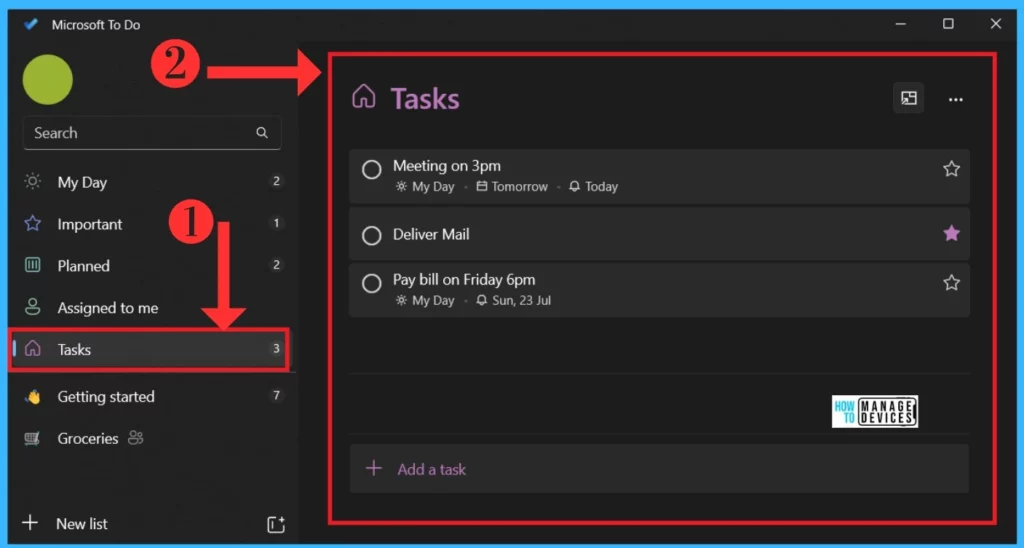Click the person icon beside Assigned to me
The image size is (1024, 548).
pyautogui.click(x=33, y=307)
